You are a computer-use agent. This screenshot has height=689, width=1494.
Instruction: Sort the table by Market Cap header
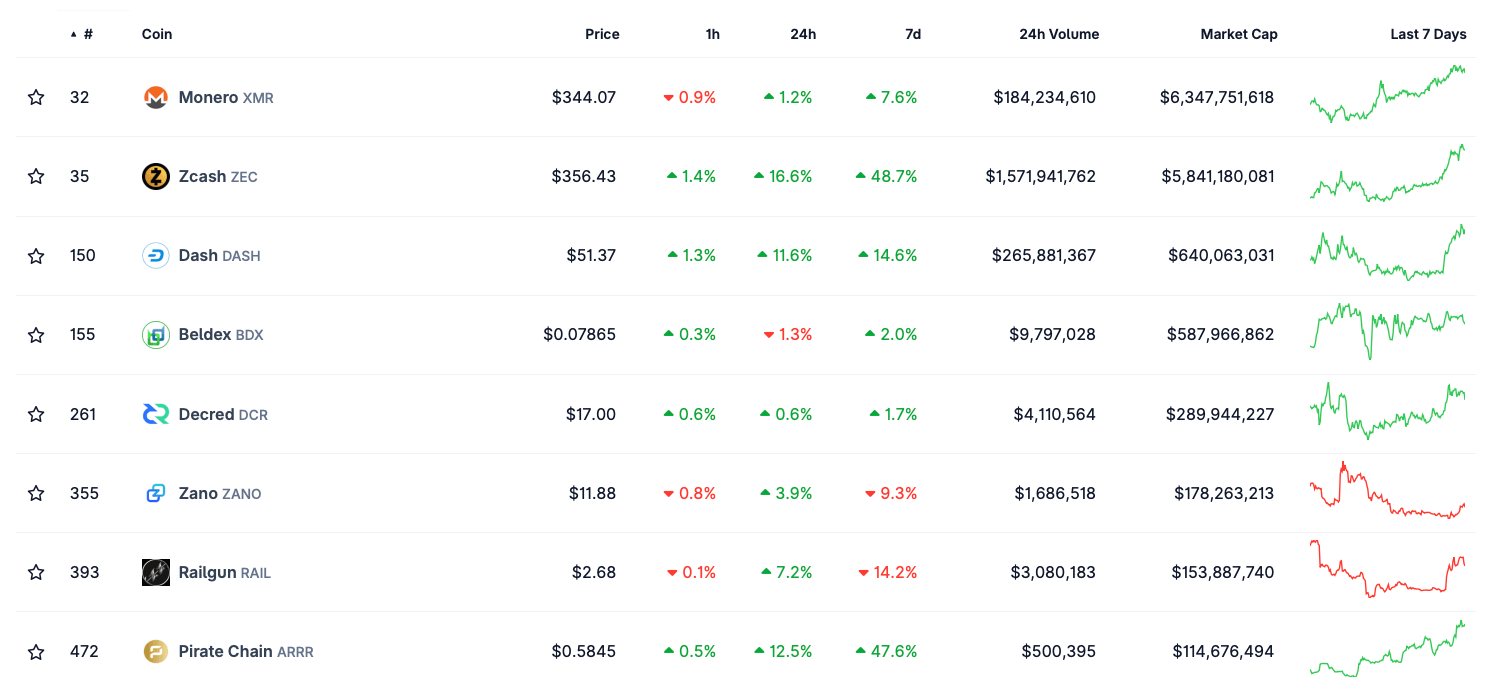point(1238,34)
